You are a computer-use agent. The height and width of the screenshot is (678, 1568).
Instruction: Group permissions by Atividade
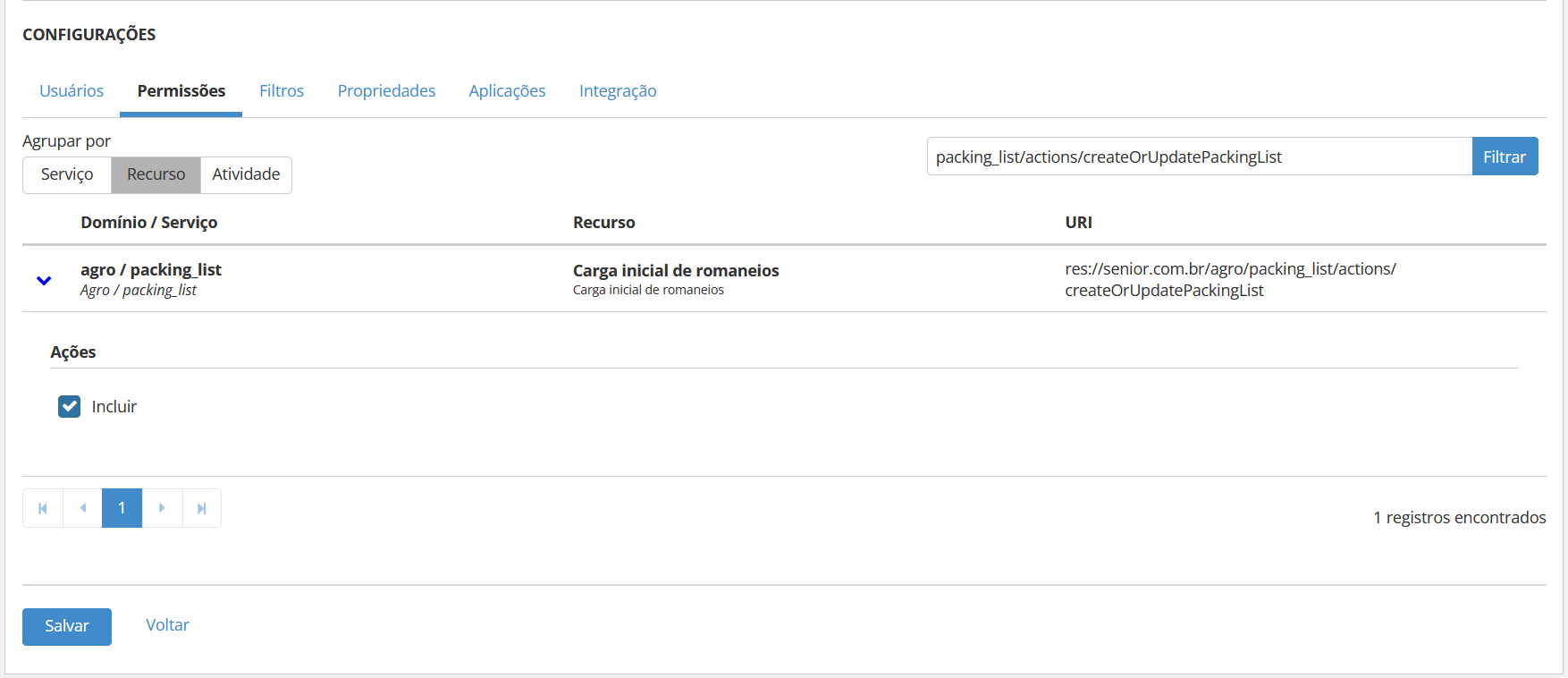(x=246, y=174)
